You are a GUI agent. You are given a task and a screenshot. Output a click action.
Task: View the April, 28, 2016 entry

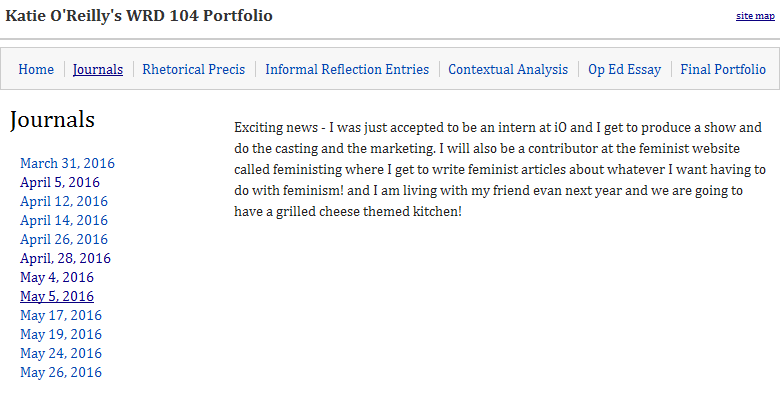click(65, 258)
